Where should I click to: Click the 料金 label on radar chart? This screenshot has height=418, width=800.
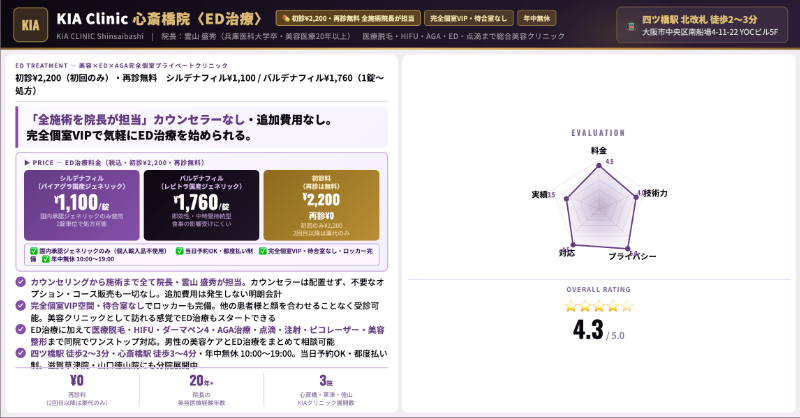pyautogui.click(x=599, y=150)
